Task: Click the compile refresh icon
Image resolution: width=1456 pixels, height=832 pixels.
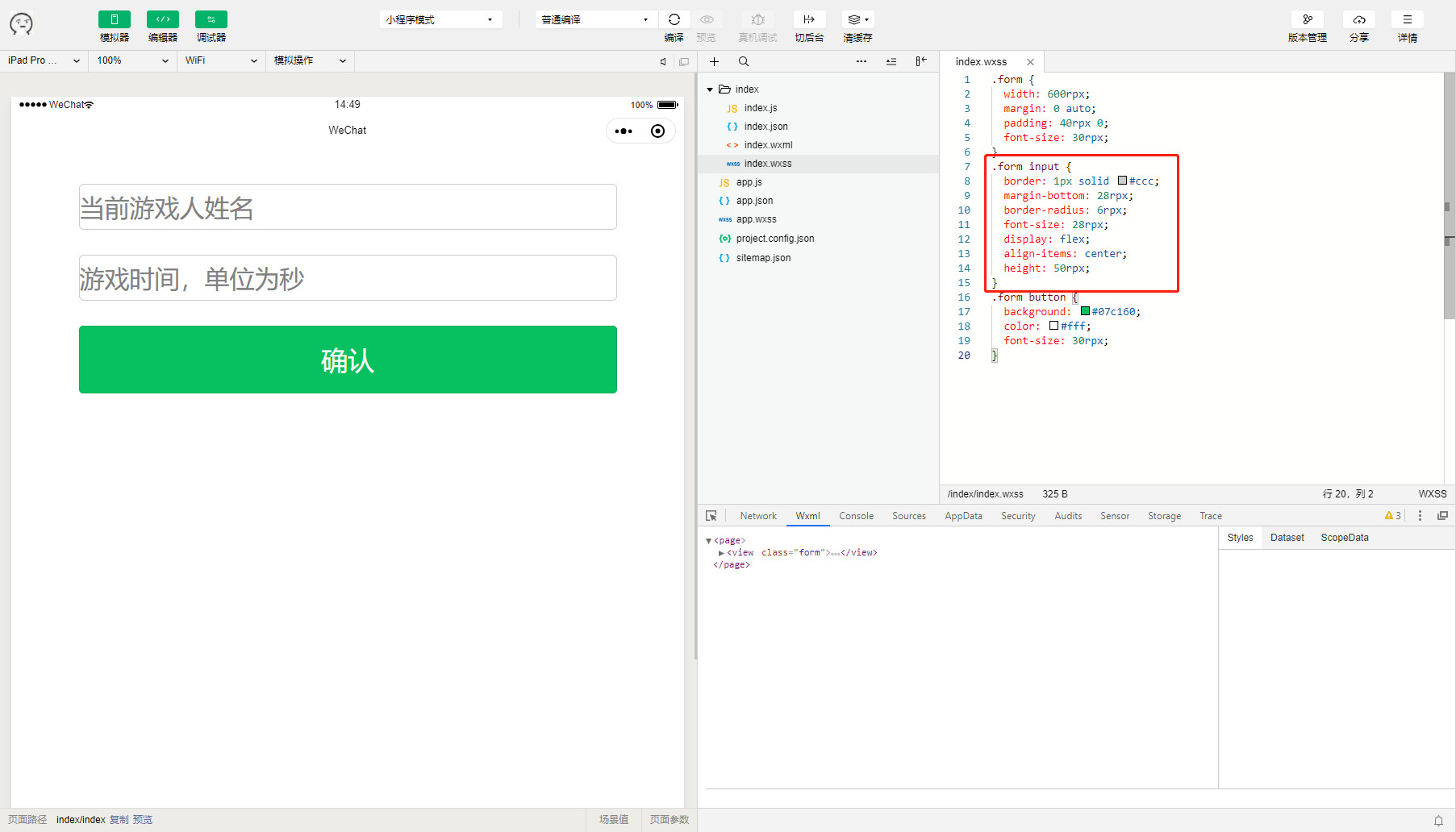Action: [x=674, y=19]
